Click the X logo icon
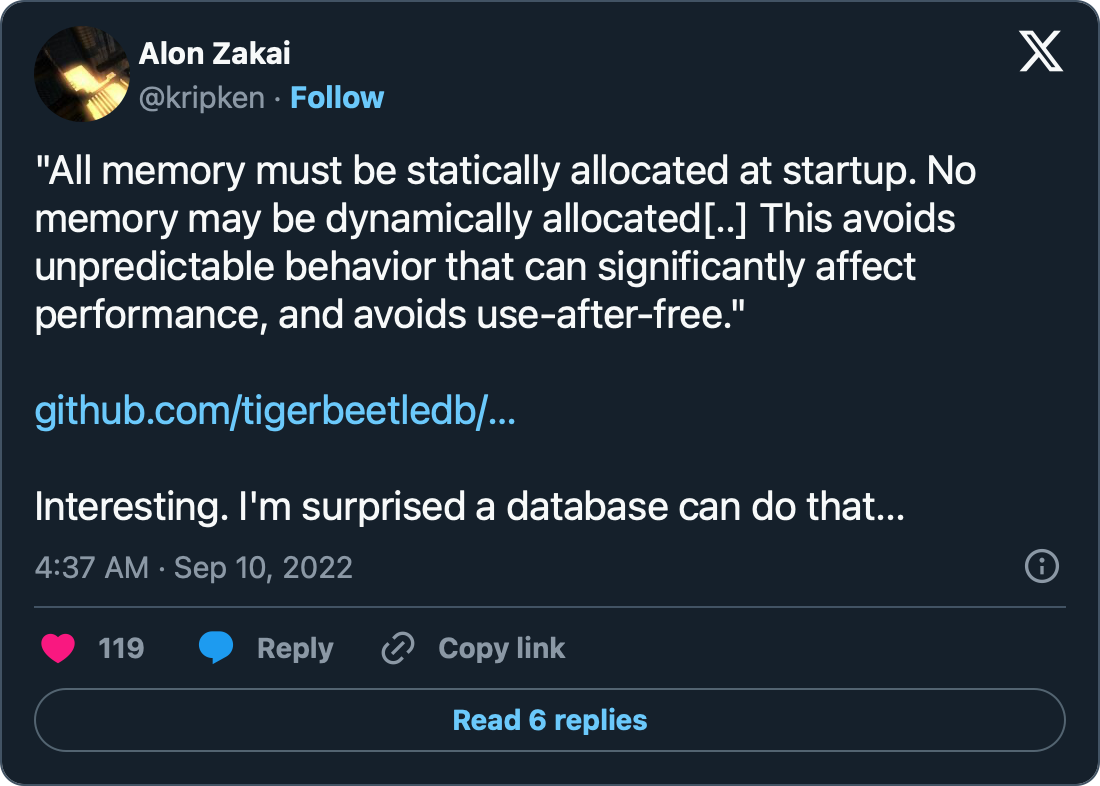 [1041, 50]
